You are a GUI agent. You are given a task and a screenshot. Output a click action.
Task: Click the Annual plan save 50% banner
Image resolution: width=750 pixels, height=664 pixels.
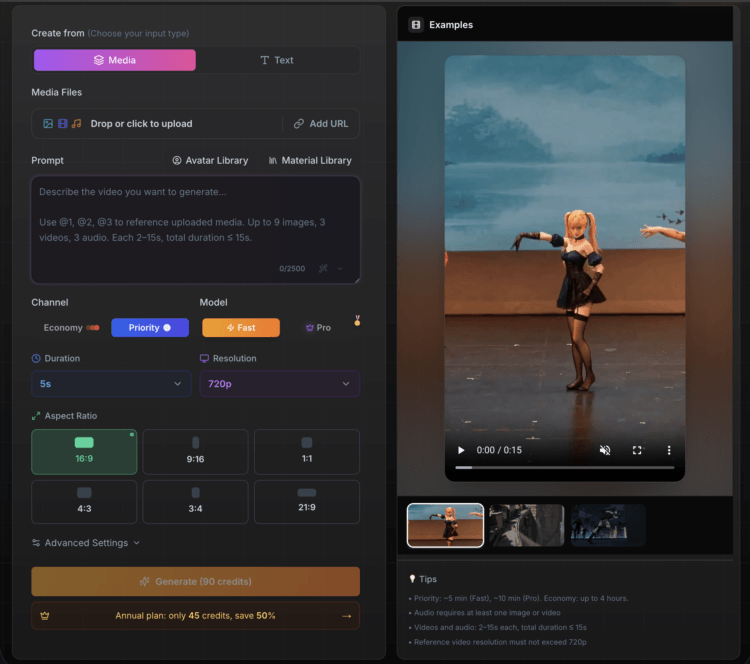pos(195,616)
